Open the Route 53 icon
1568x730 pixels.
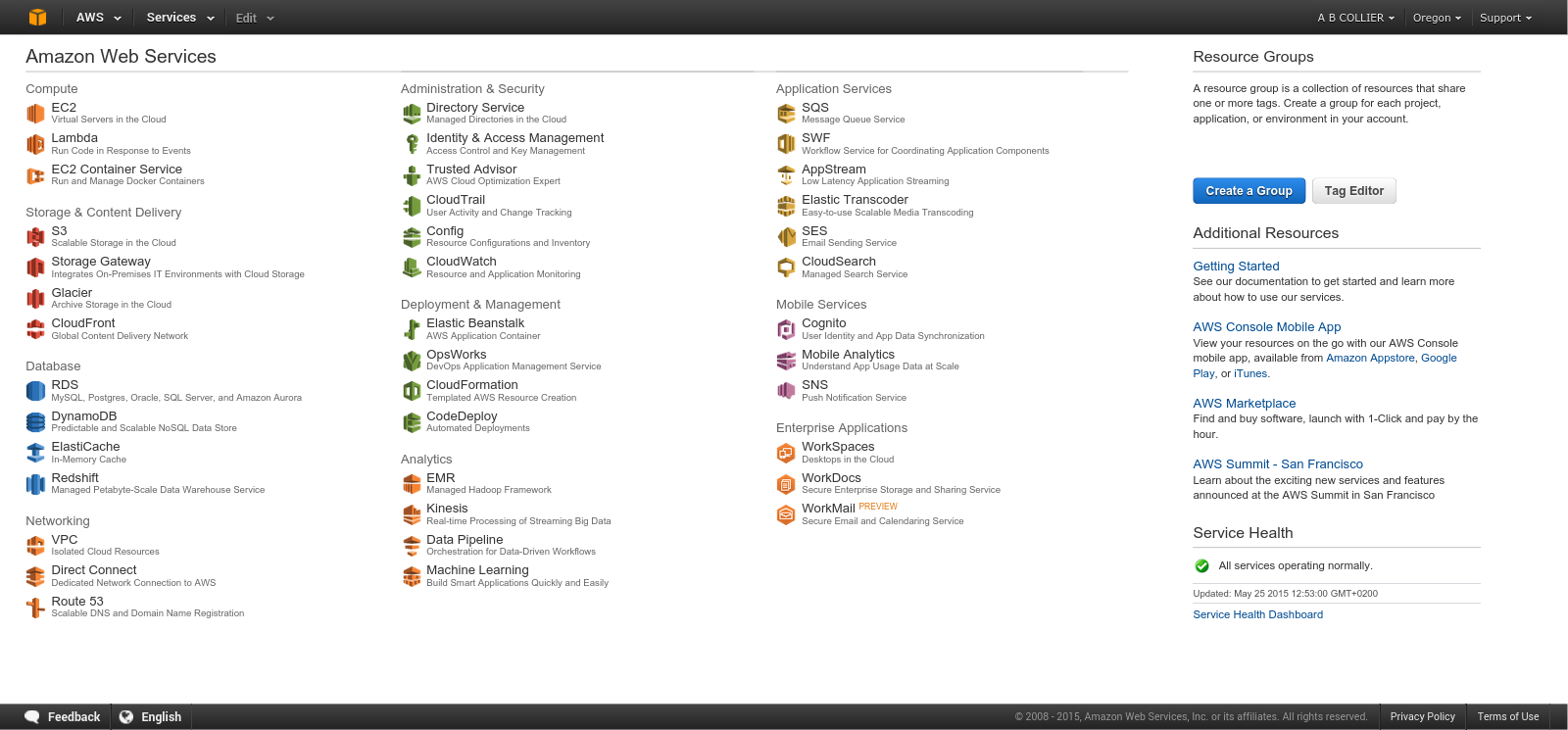pyautogui.click(x=35, y=608)
